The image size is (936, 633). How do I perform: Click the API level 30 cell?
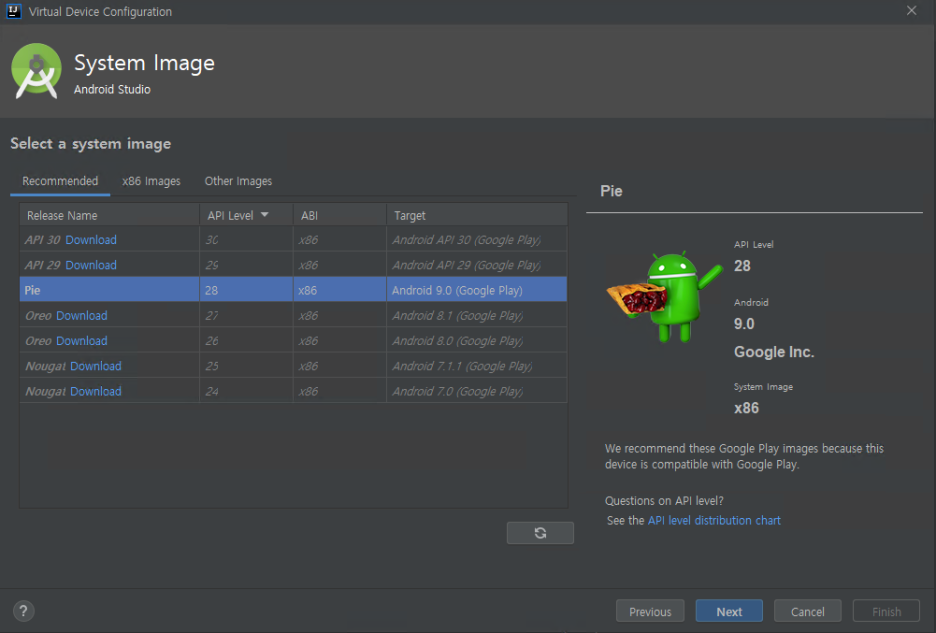click(x=246, y=239)
